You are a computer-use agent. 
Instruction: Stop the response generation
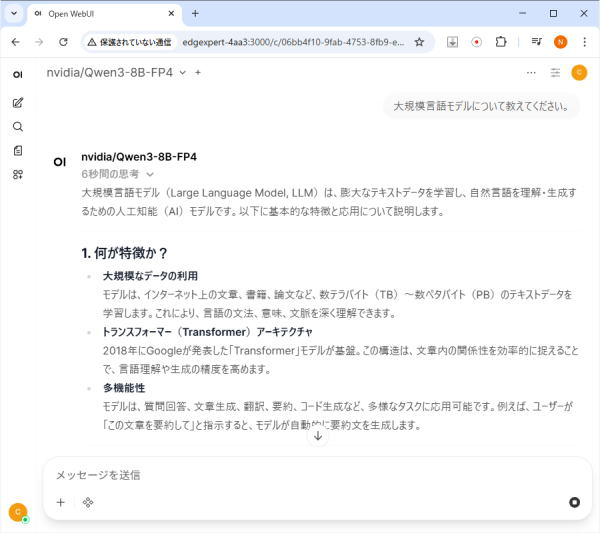pyautogui.click(x=574, y=502)
